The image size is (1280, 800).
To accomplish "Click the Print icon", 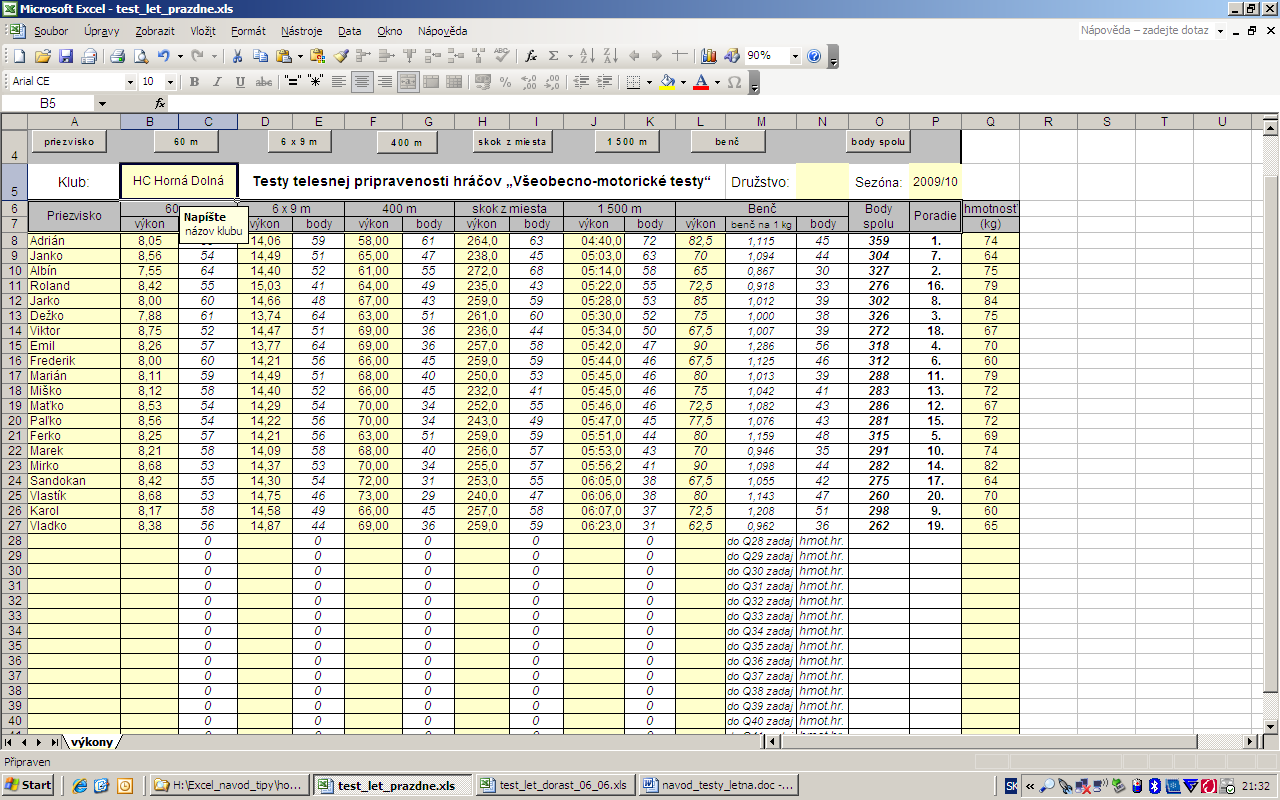I will click(117, 56).
